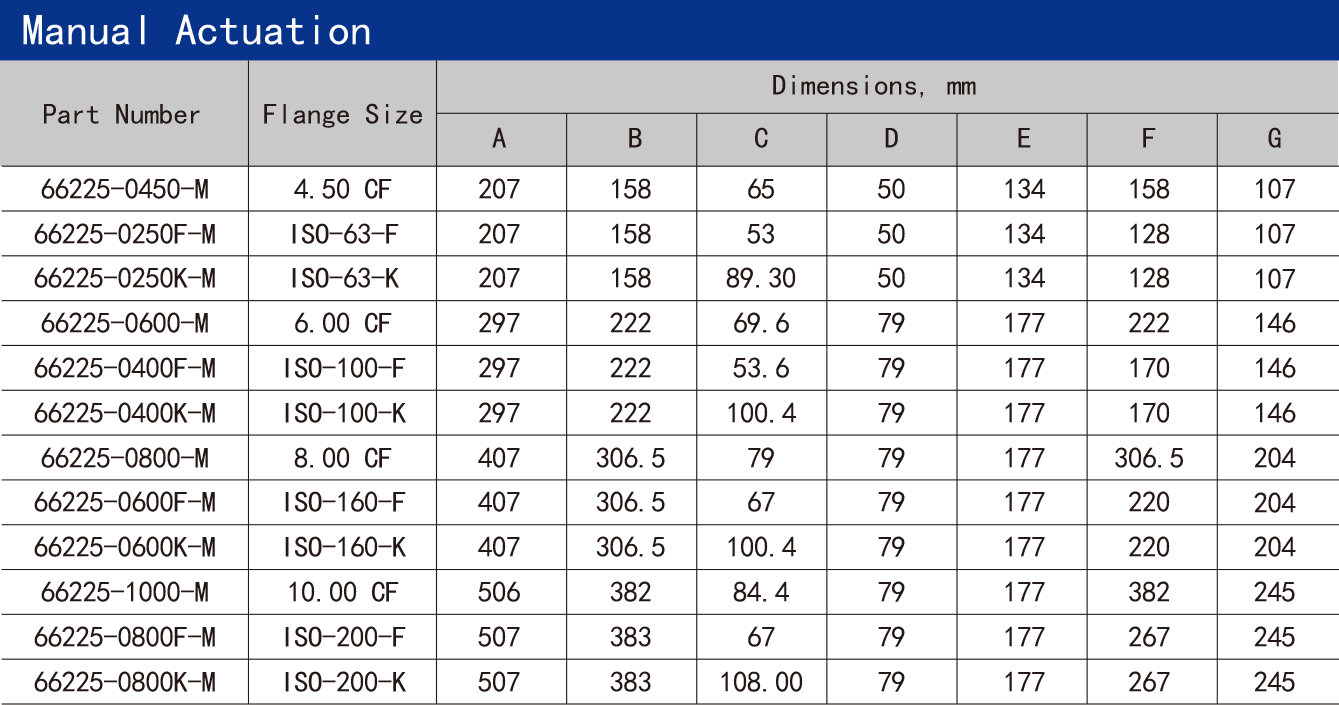This screenshot has width=1339, height=705.
Task: Select part number 66225-0450-M
Action: 124,189
